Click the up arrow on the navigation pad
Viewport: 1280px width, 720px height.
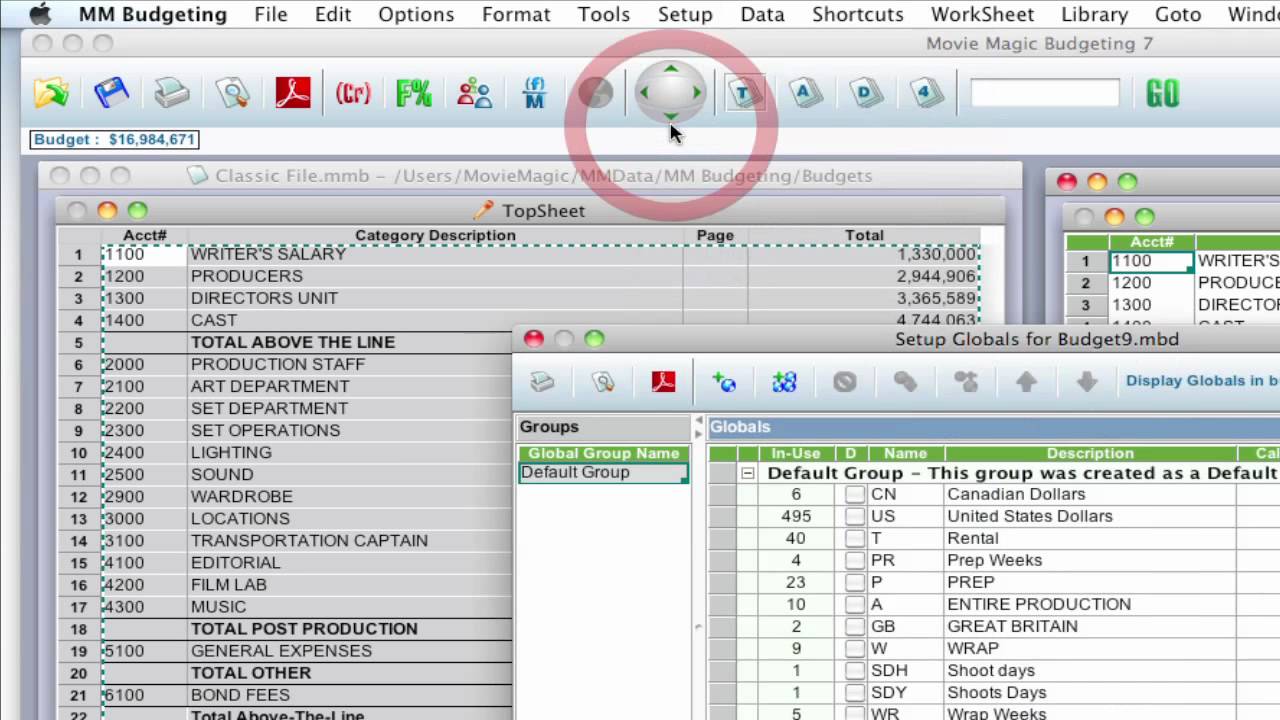[x=671, y=69]
